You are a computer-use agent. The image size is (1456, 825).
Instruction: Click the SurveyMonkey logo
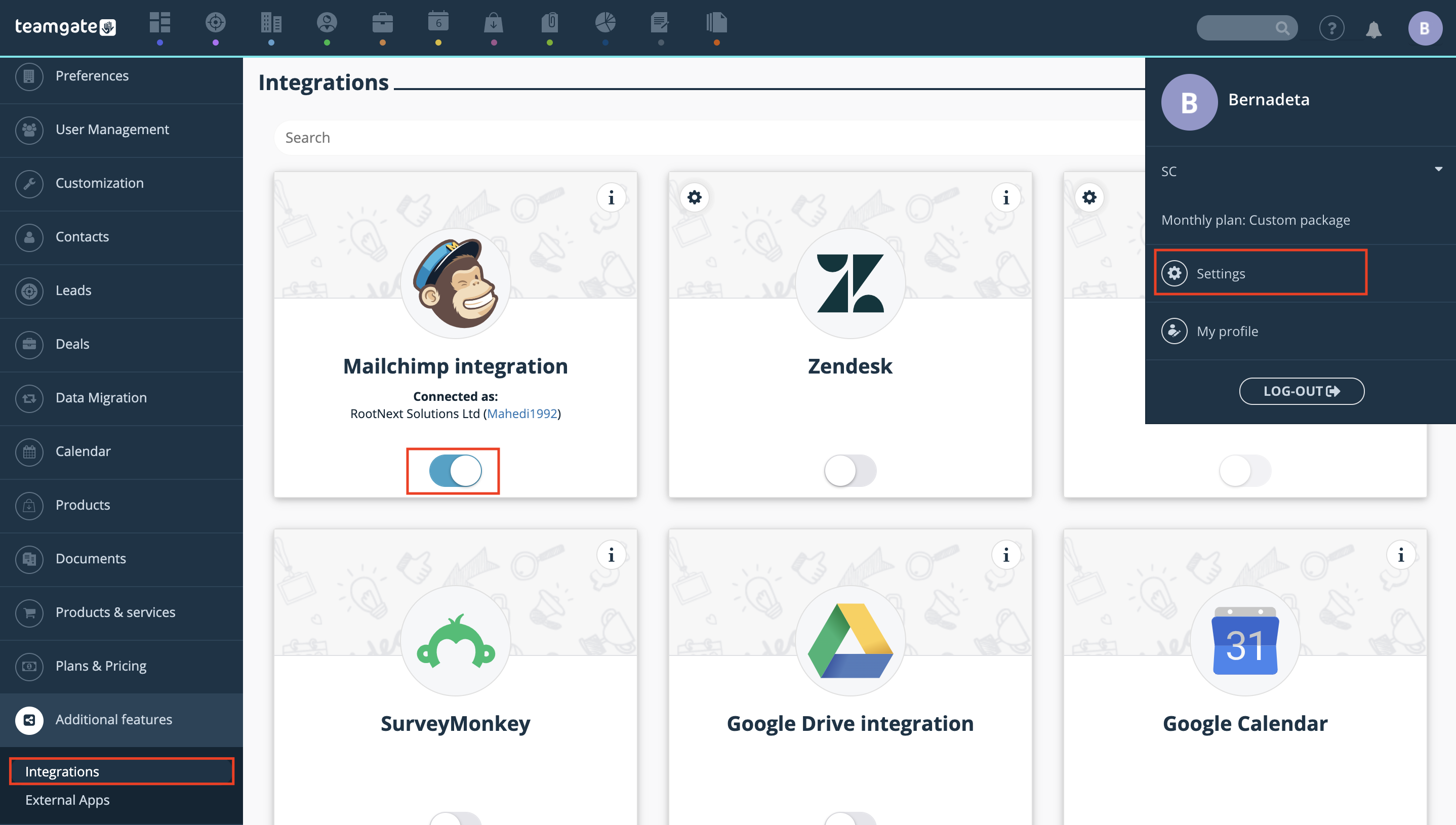[455, 641]
